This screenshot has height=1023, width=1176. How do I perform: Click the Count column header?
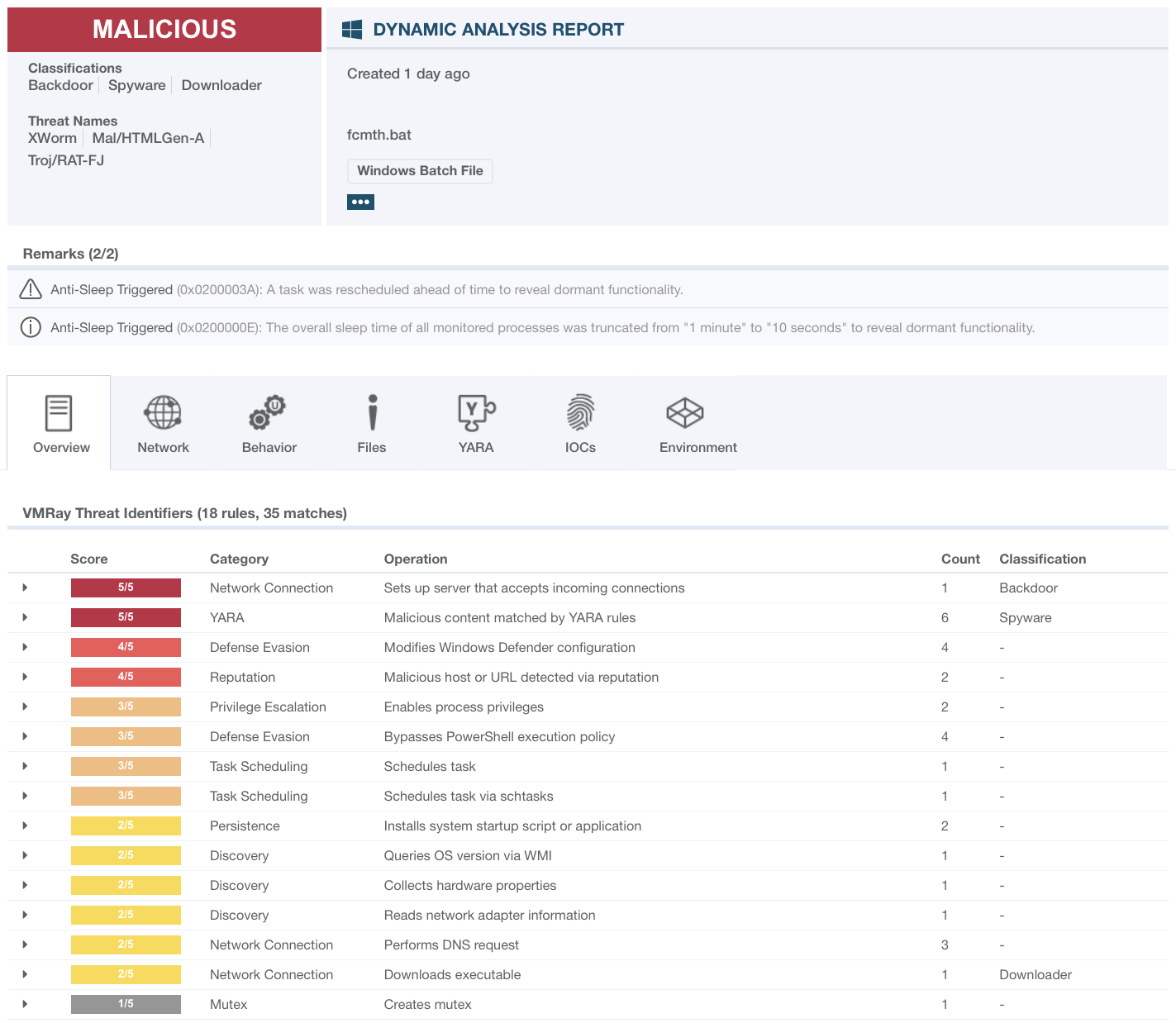coord(960,559)
